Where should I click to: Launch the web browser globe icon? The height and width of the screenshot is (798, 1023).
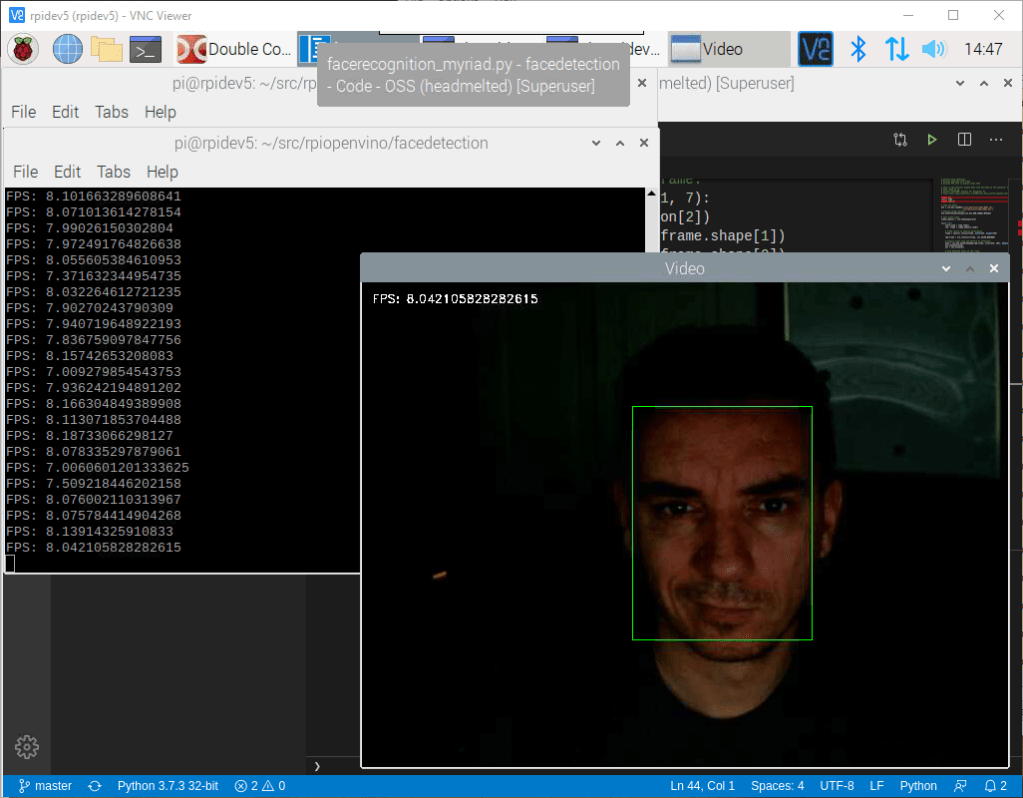(68, 48)
